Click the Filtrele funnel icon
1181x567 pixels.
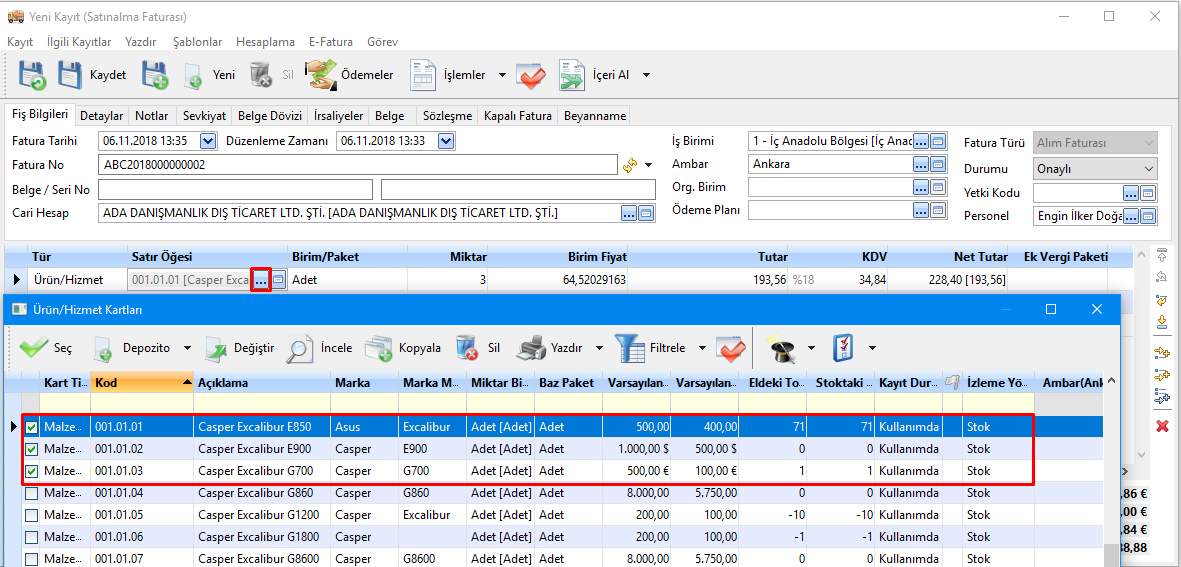629,348
